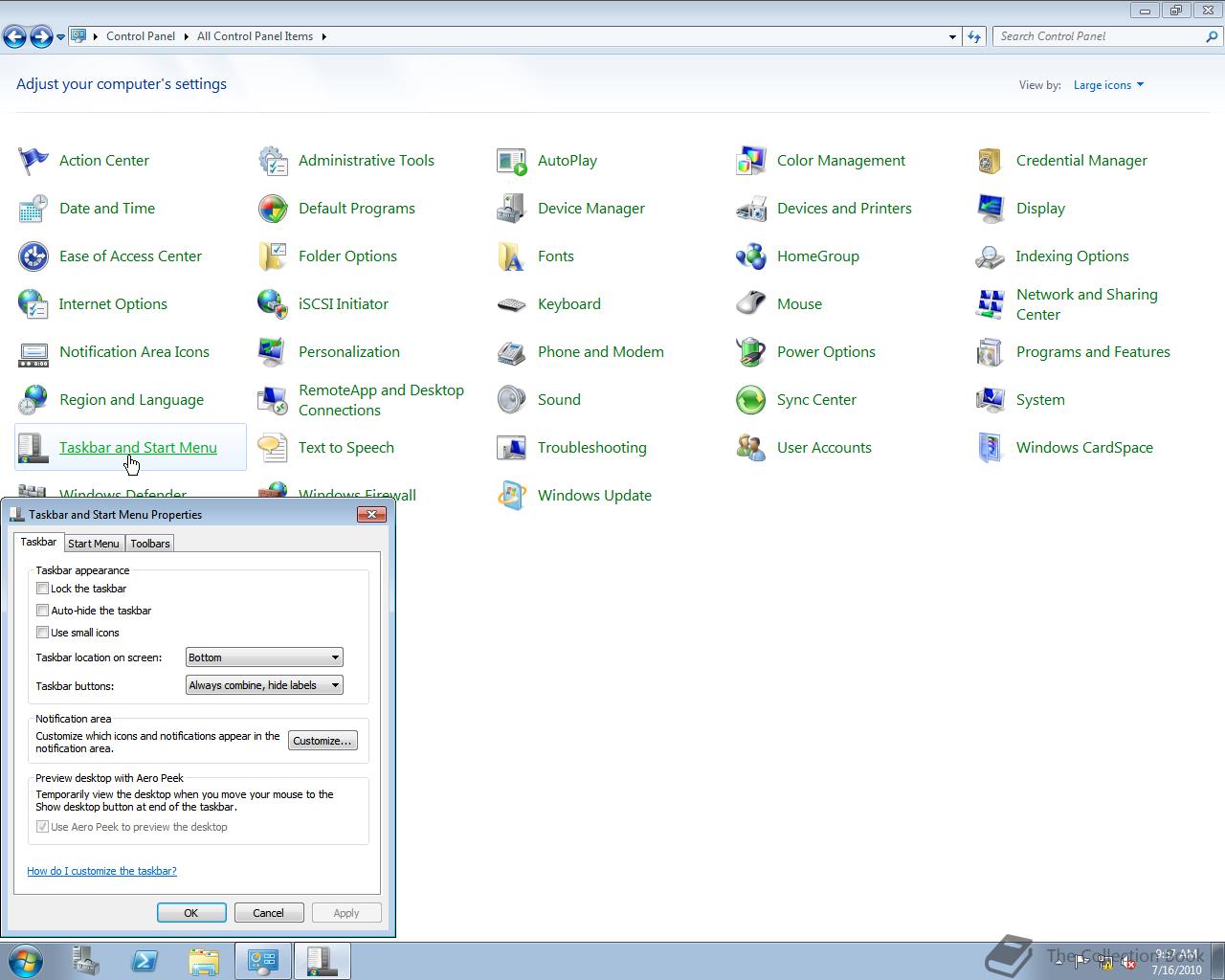Enable Lock the taskbar checkbox
The image size is (1225, 980).
42,589
